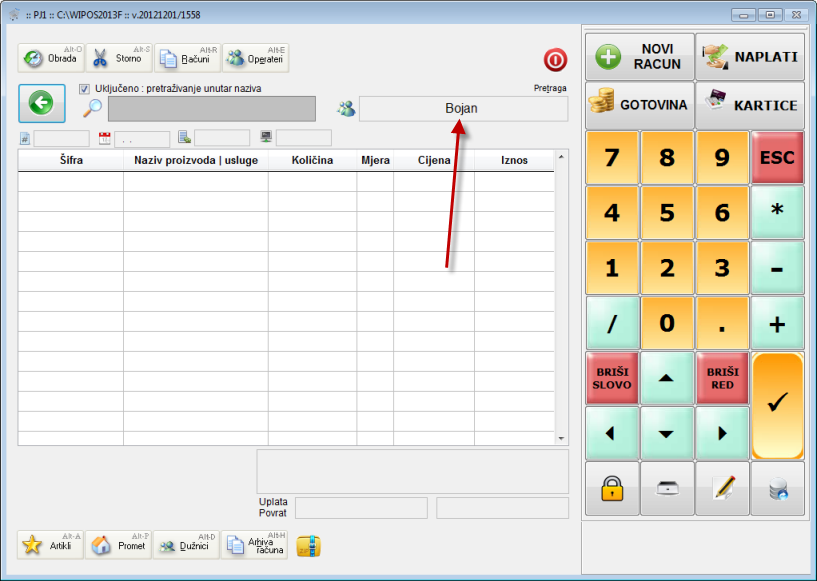Toggle 'pretraživanje unutar naziva' checkbox
Screen dimensions: 817x581
click(x=84, y=88)
